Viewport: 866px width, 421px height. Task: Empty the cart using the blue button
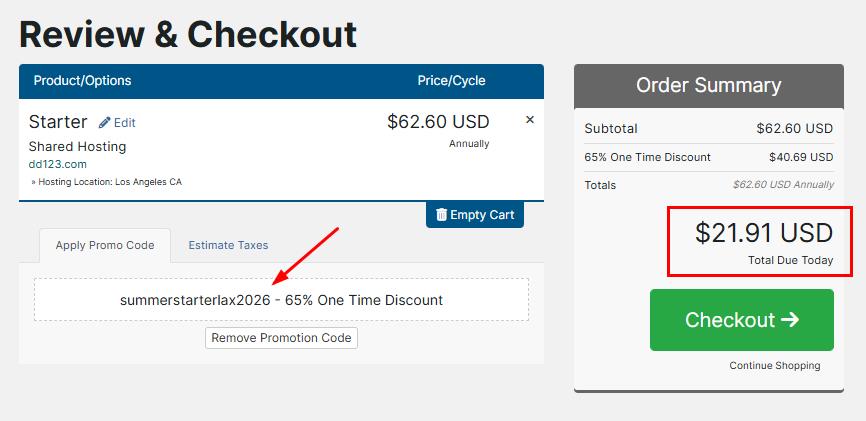pyautogui.click(x=475, y=215)
